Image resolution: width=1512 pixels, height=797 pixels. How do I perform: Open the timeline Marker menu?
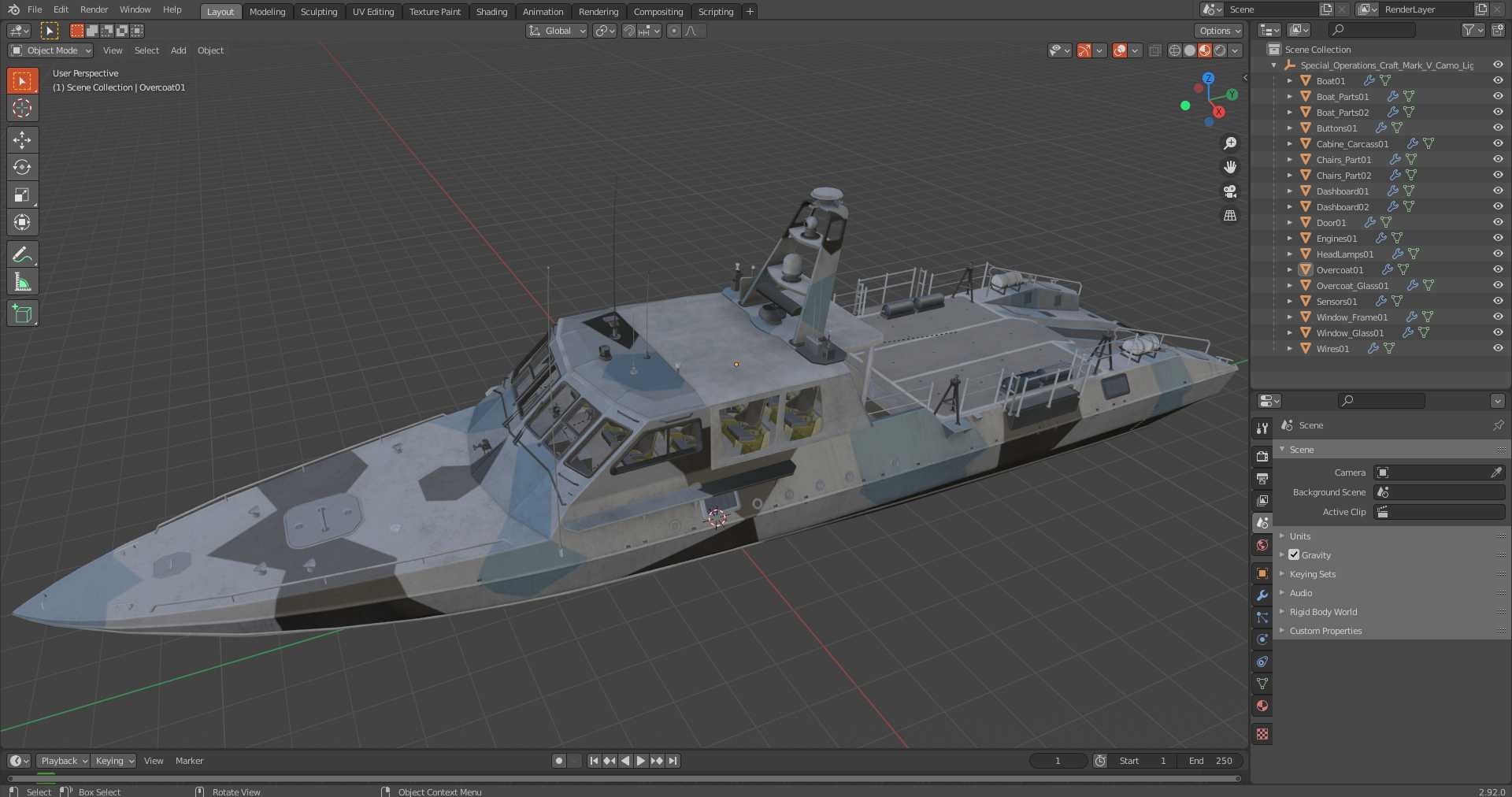tap(189, 761)
